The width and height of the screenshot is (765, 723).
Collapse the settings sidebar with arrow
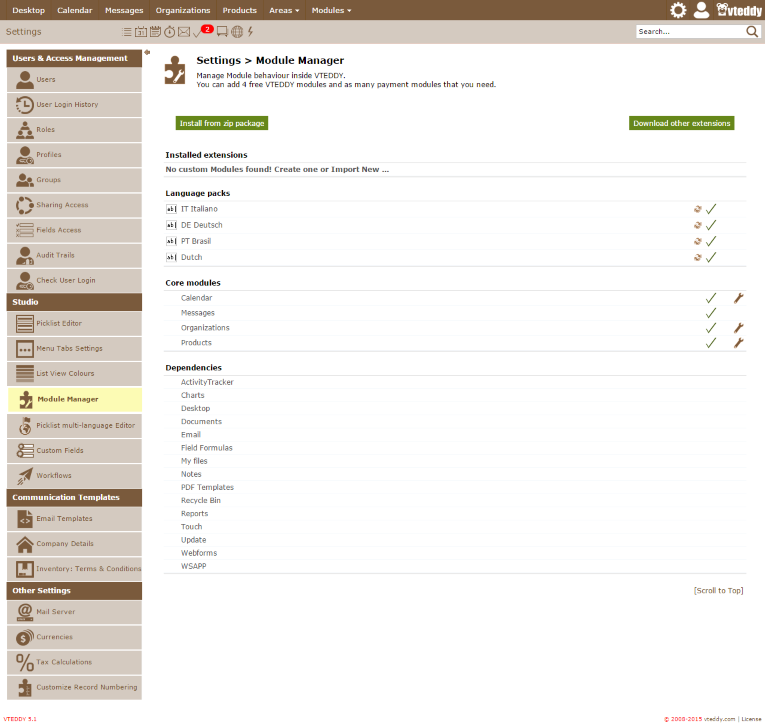[147, 52]
